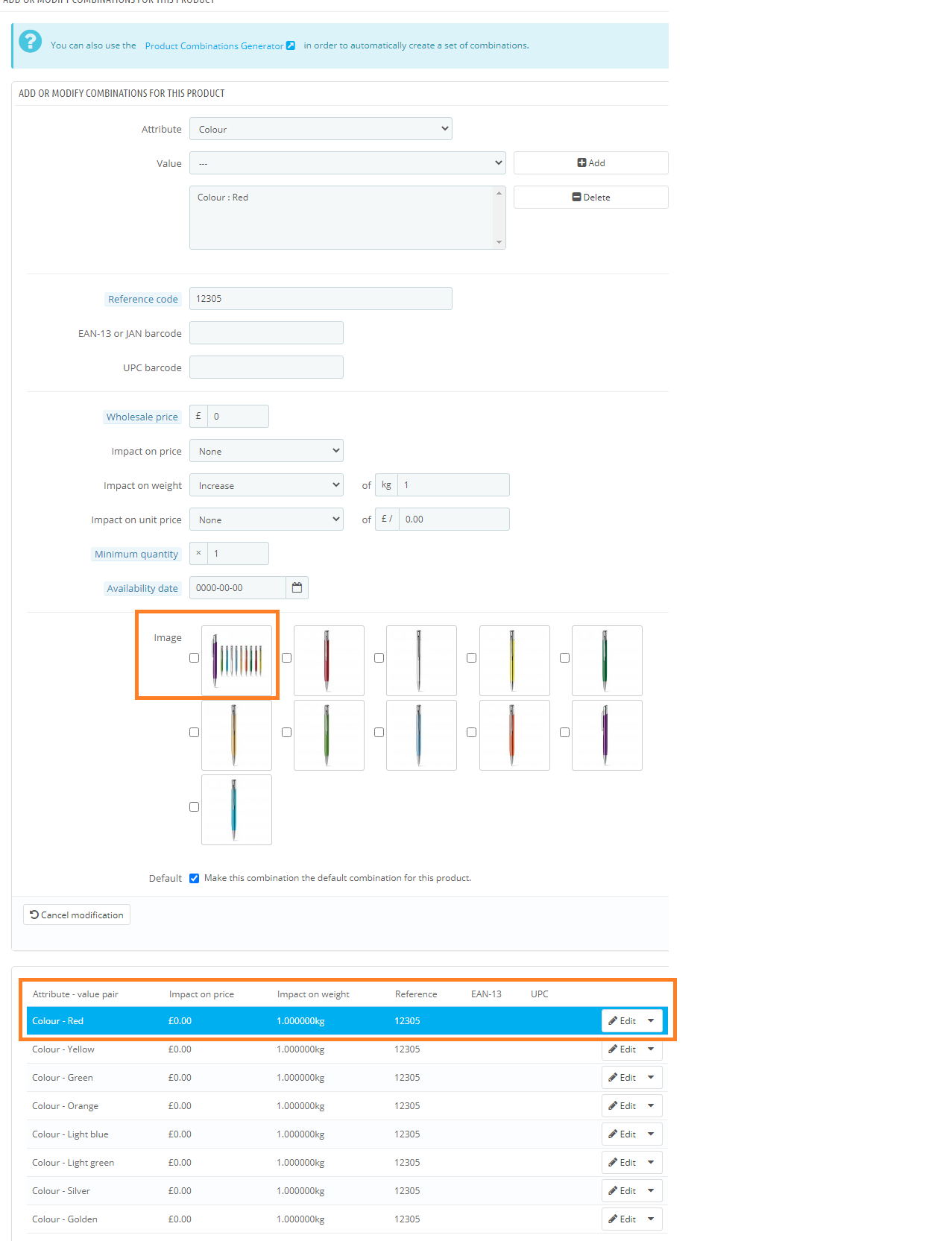Expand actions arrow for Colour - Light blue
This screenshot has width=952, height=1241.
[x=651, y=1134]
